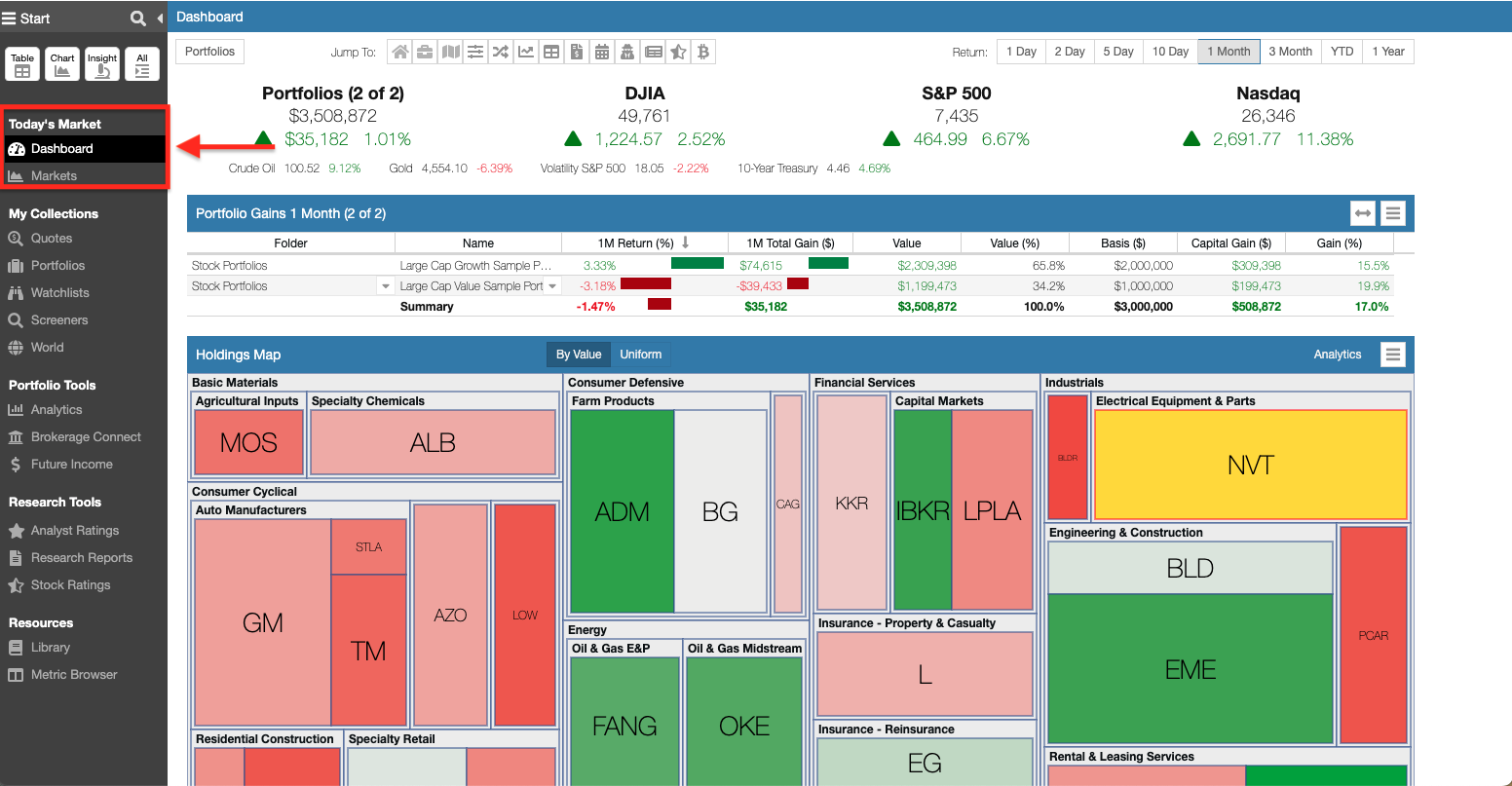Open dropdown arrow beside Large Cap Value portfolio
The width and height of the screenshot is (1512, 786).
pyautogui.click(x=552, y=286)
